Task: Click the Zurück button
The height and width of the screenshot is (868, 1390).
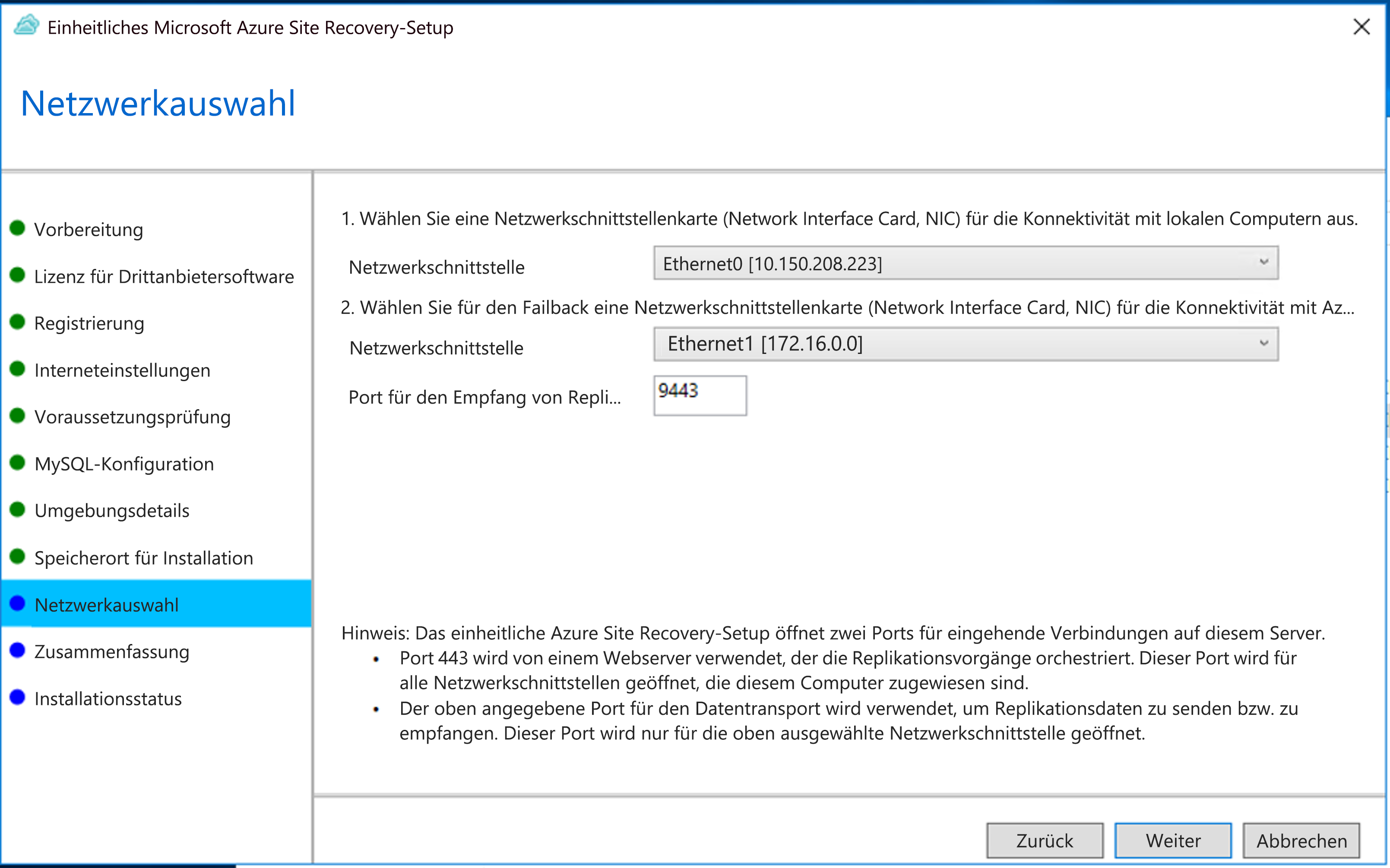Action: click(1045, 840)
